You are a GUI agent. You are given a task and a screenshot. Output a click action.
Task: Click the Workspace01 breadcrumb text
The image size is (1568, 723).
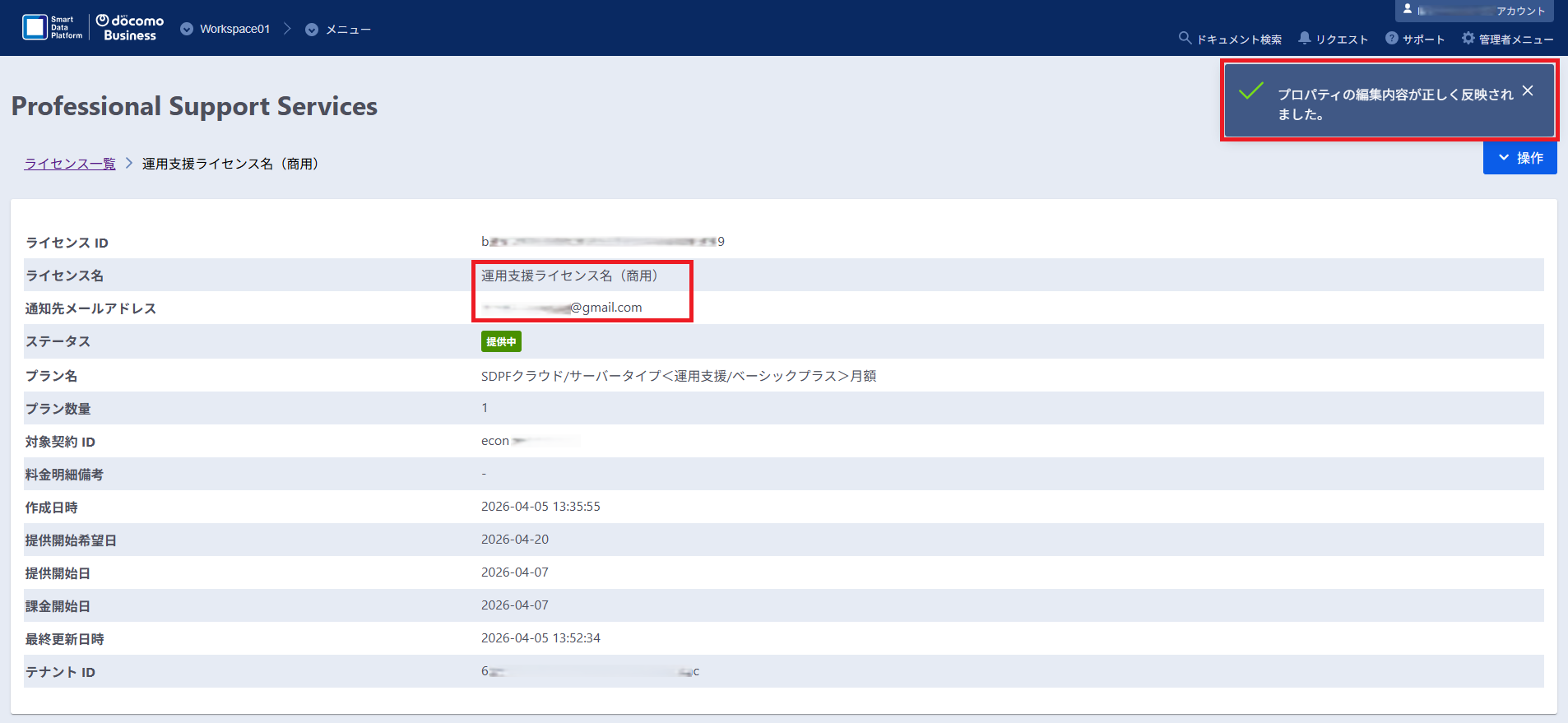point(234,29)
